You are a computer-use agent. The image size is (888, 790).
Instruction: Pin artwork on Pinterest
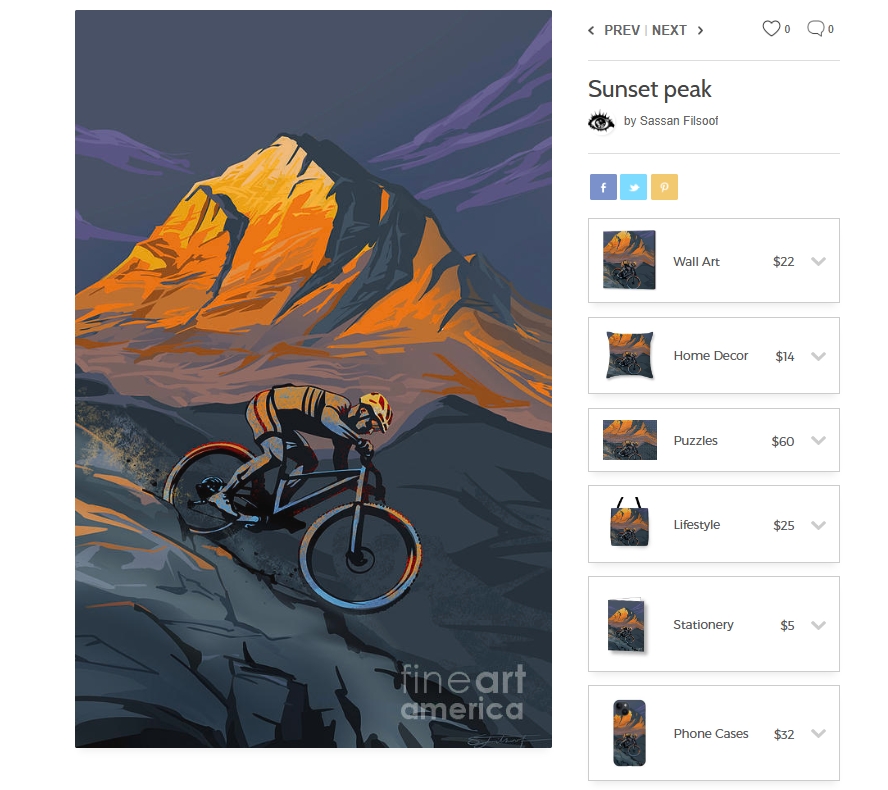[664, 187]
